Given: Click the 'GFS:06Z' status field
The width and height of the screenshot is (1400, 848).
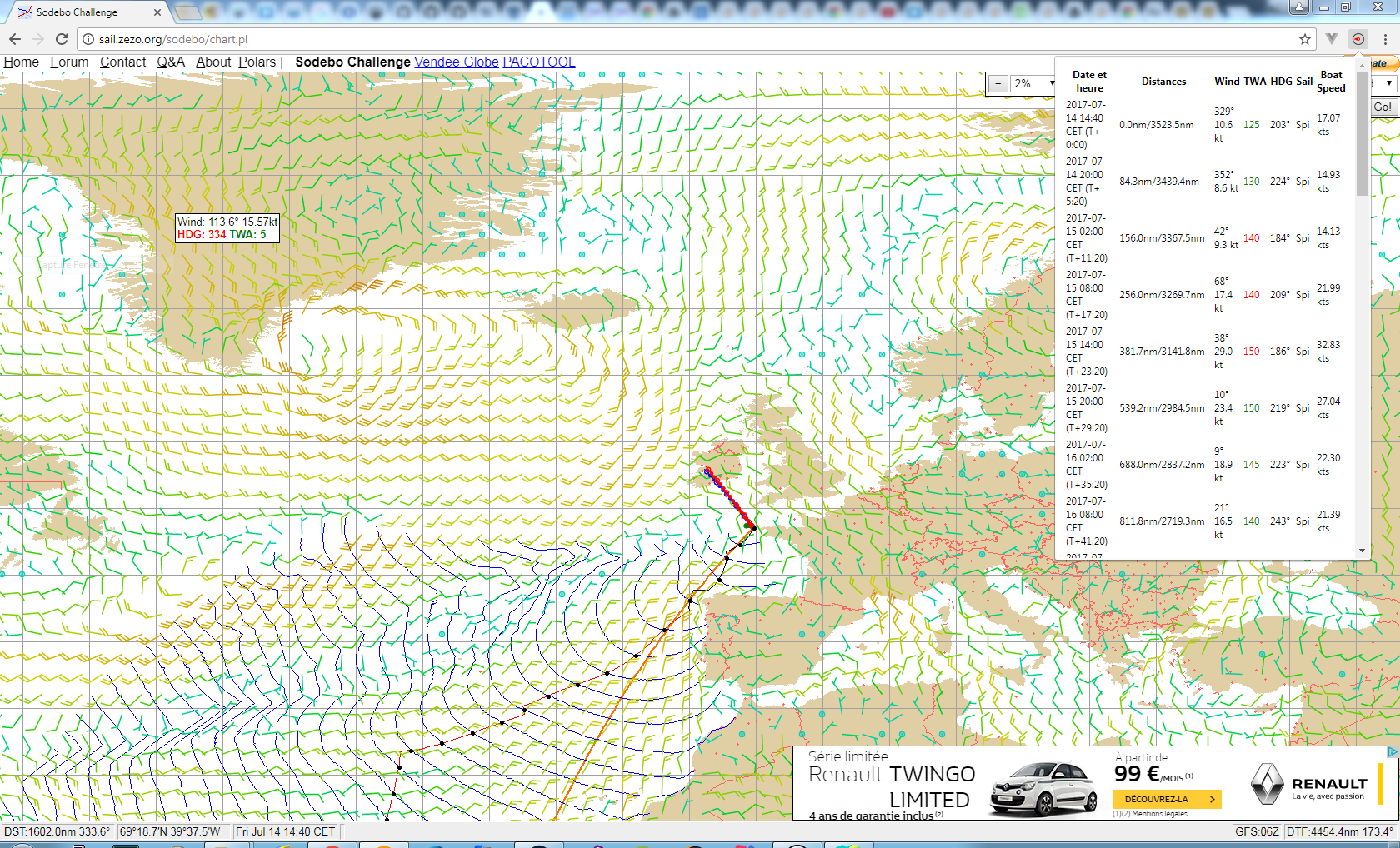Looking at the screenshot, I should [x=1257, y=831].
